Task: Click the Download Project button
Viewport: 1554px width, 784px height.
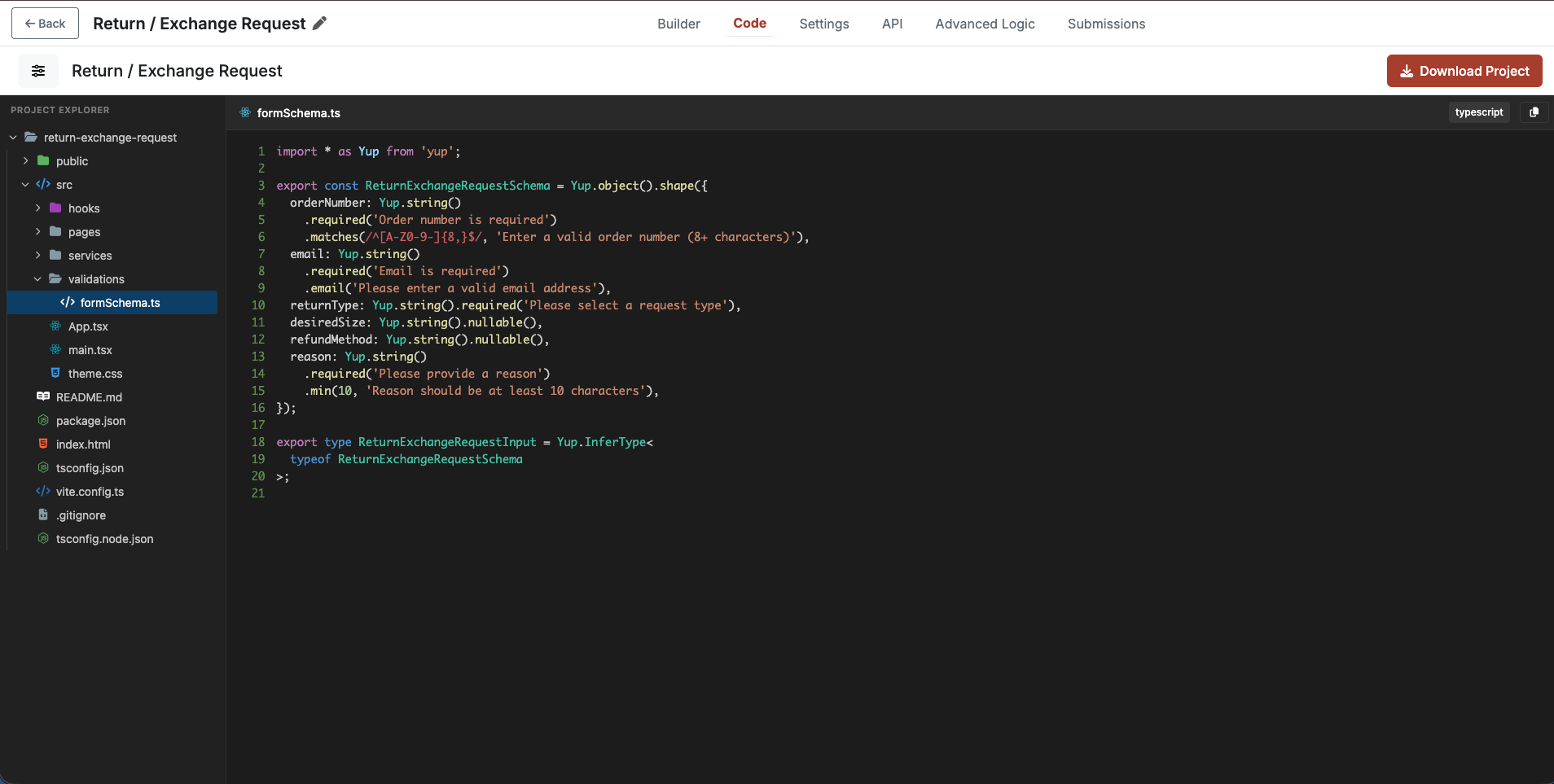Action: coord(1464,71)
